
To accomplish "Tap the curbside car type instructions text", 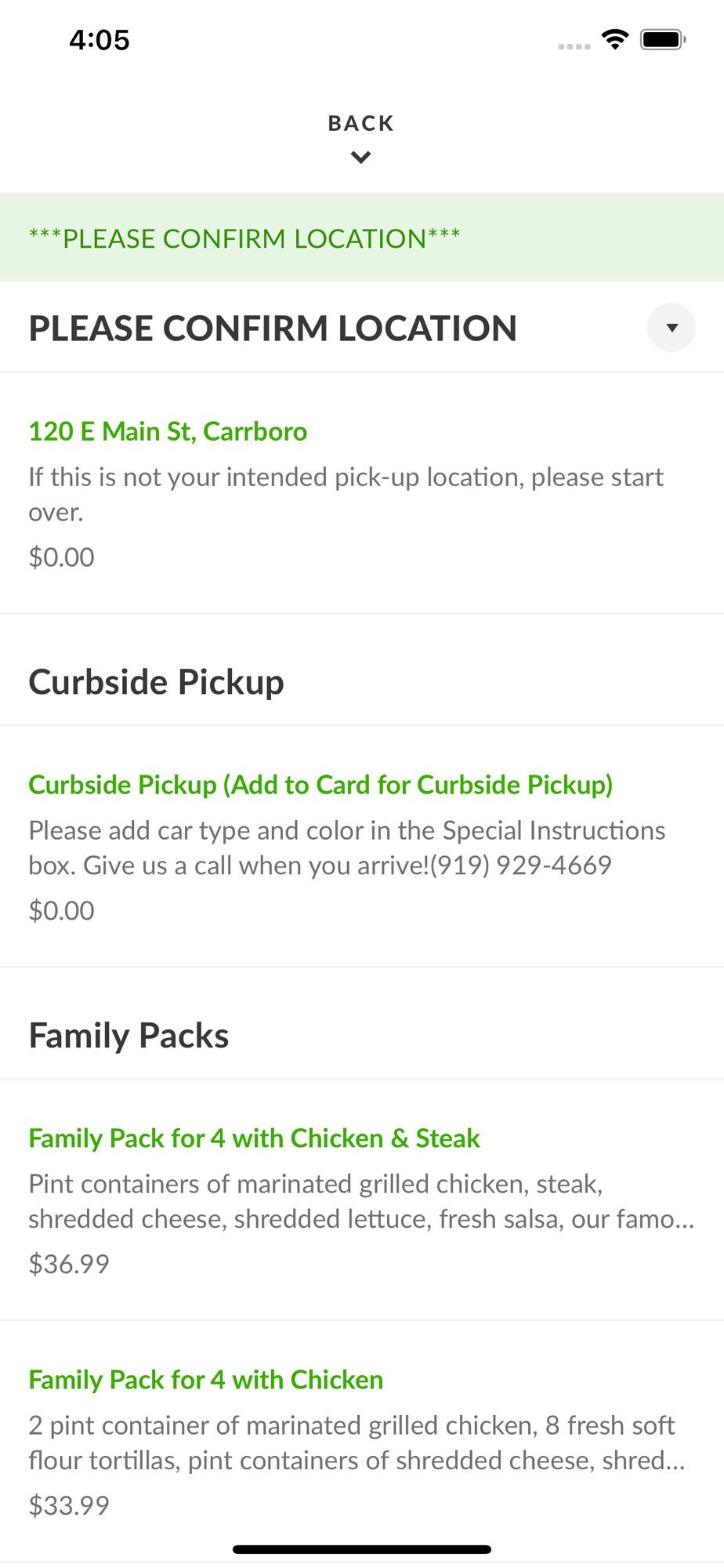I will [x=347, y=848].
